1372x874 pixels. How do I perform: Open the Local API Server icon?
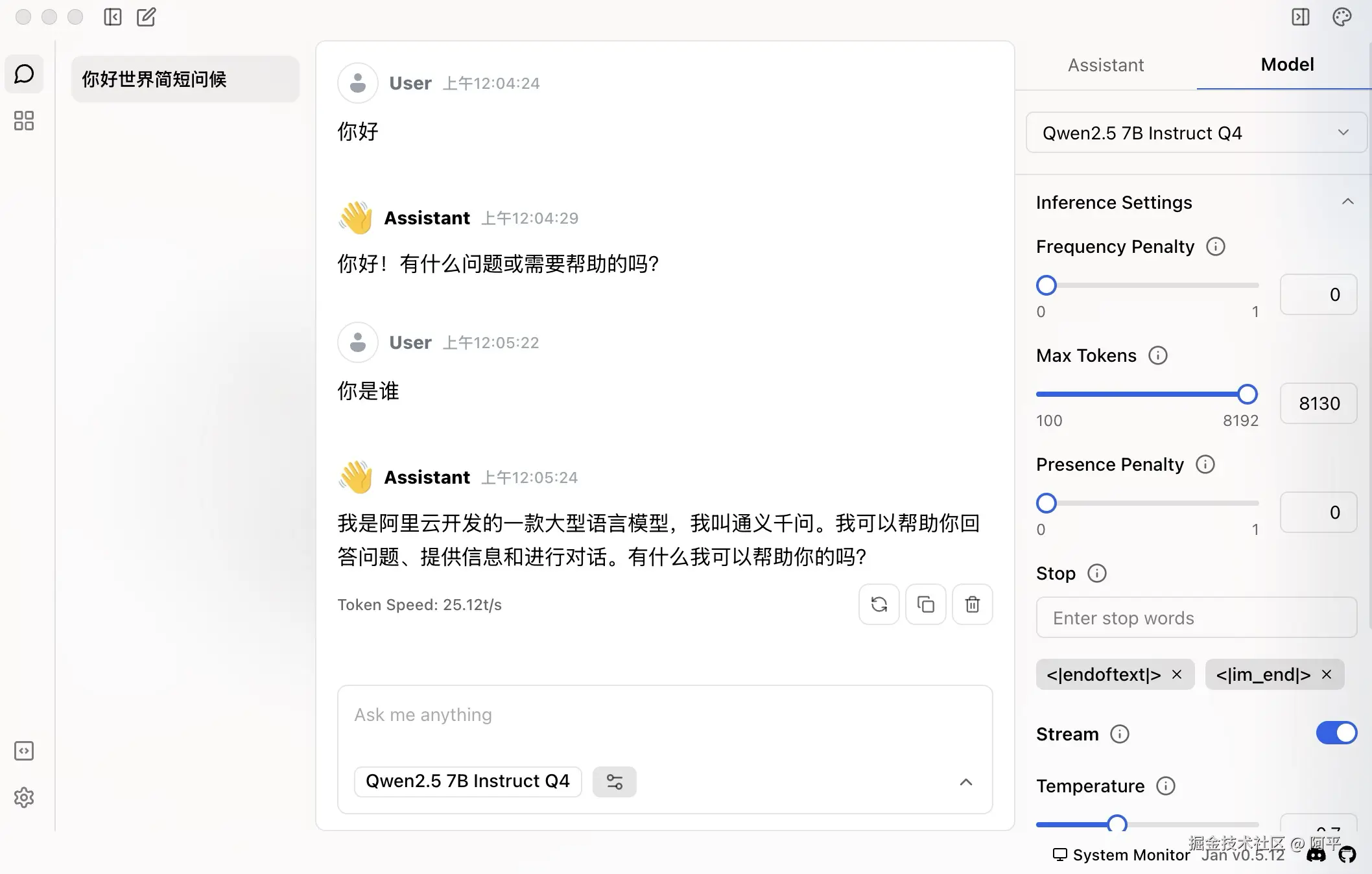pyautogui.click(x=24, y=751)
